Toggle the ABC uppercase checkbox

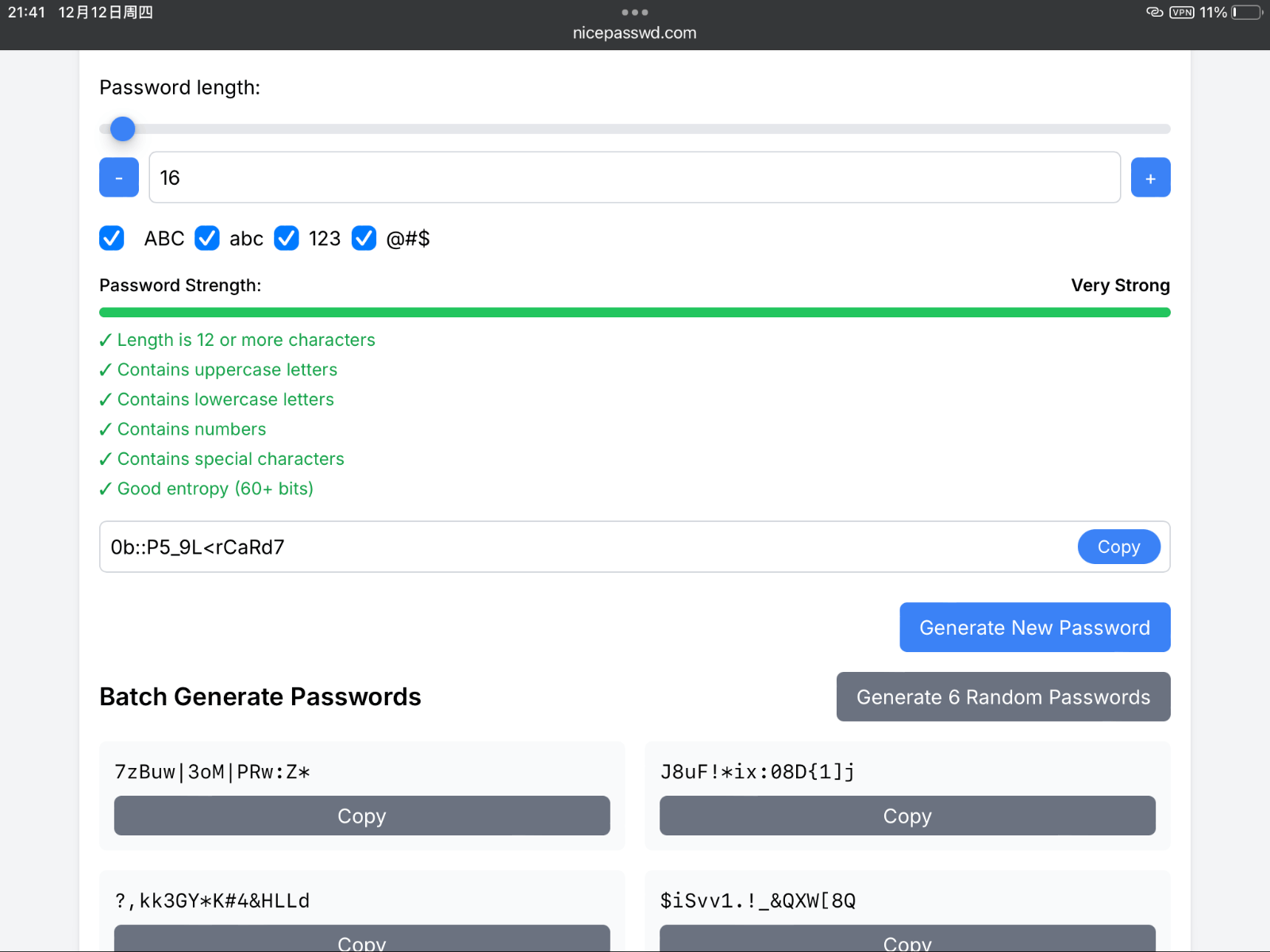point(112,238)
